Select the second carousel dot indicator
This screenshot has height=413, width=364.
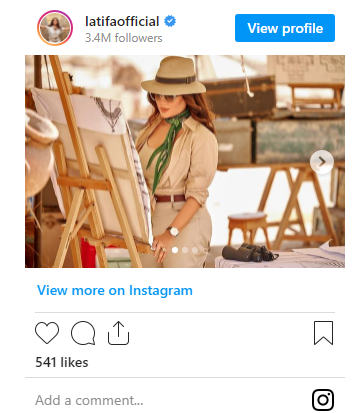click(185, 250)
